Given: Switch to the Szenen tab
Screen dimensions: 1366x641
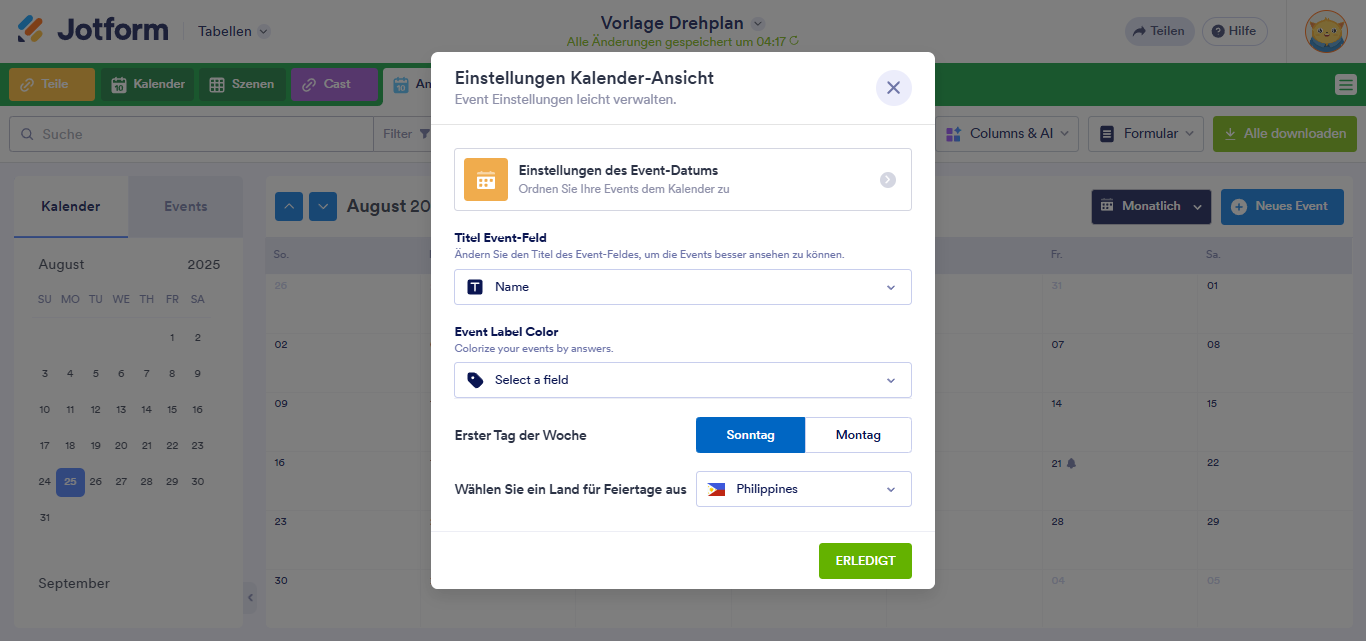Looking at the screenshot, I should [x=243, y=85].
